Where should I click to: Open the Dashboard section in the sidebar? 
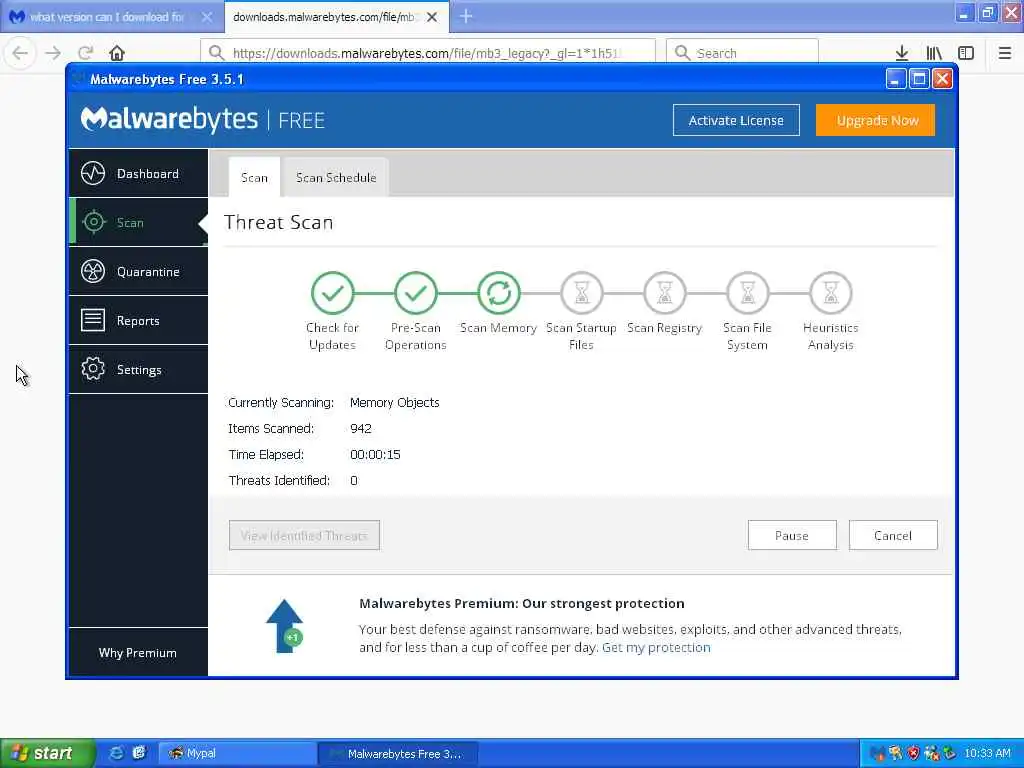138,173
